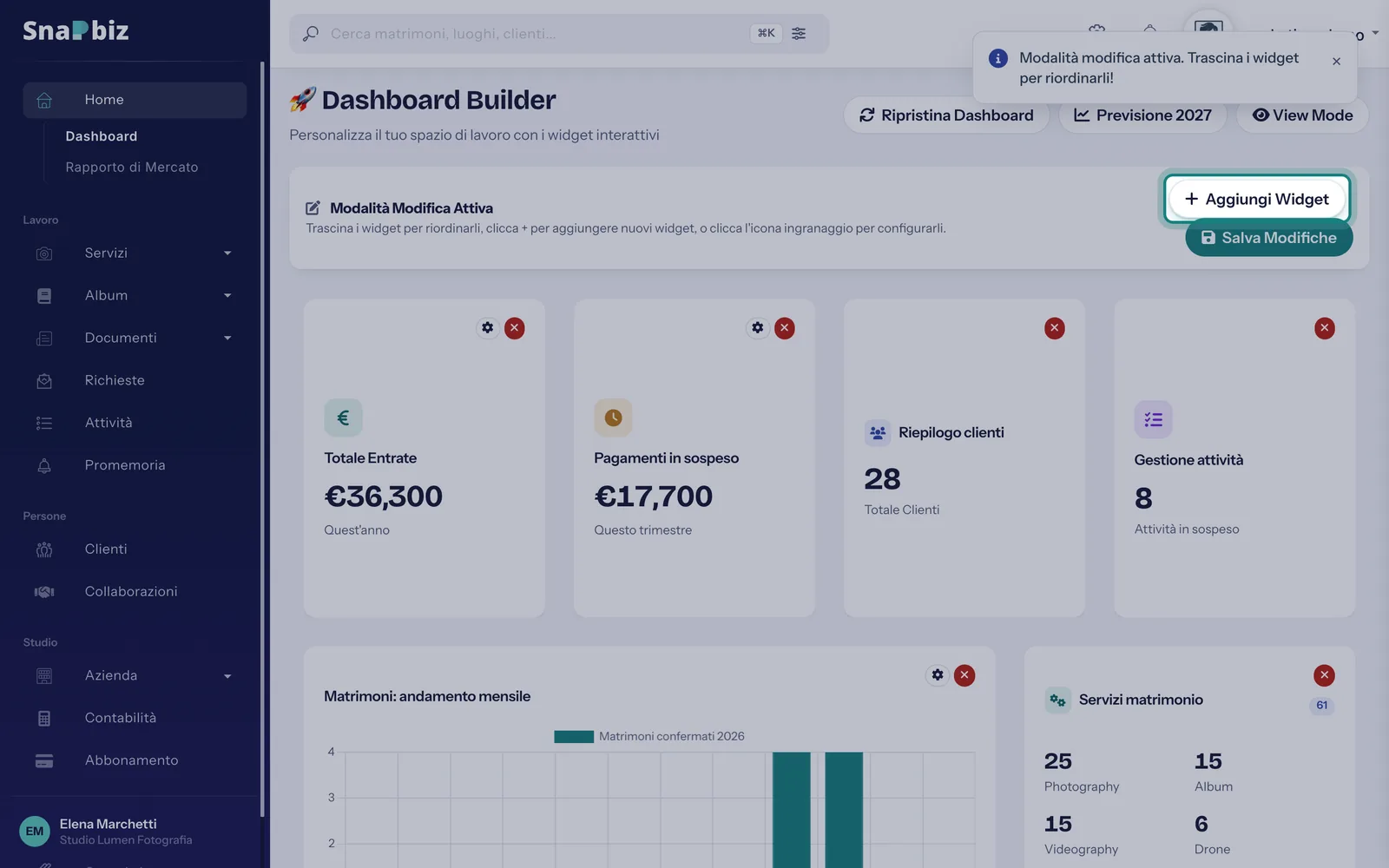Open Previsione 2027 button
This screenshot has height=868, width=1389.
tap(1142, 115)
